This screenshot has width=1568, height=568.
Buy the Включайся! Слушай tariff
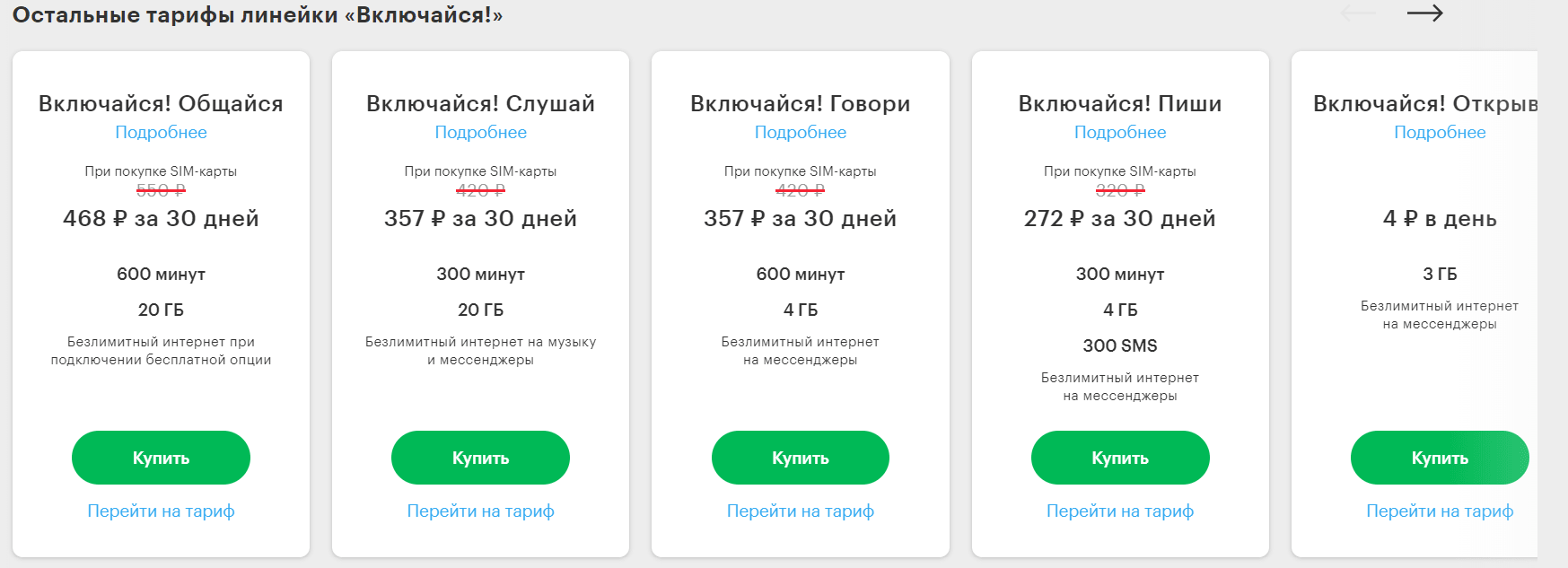480,458
